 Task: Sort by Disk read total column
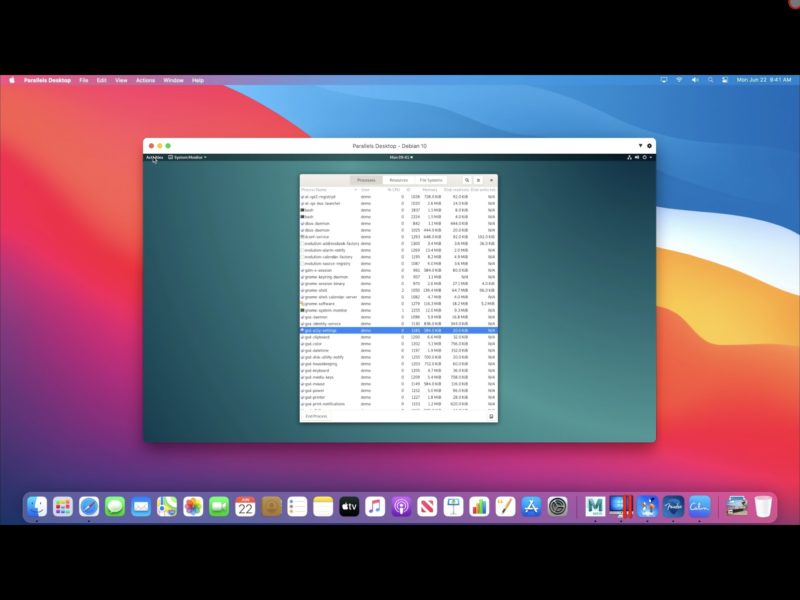[x=456, y=190]
